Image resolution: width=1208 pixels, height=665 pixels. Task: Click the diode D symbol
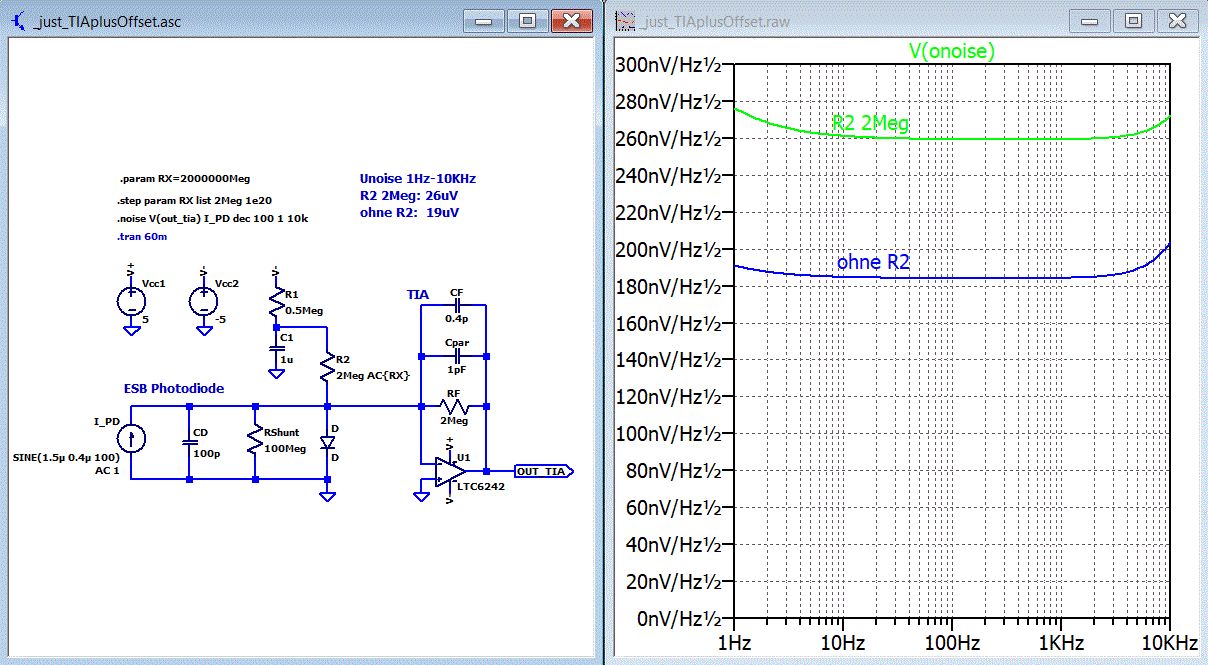(327, 443)
